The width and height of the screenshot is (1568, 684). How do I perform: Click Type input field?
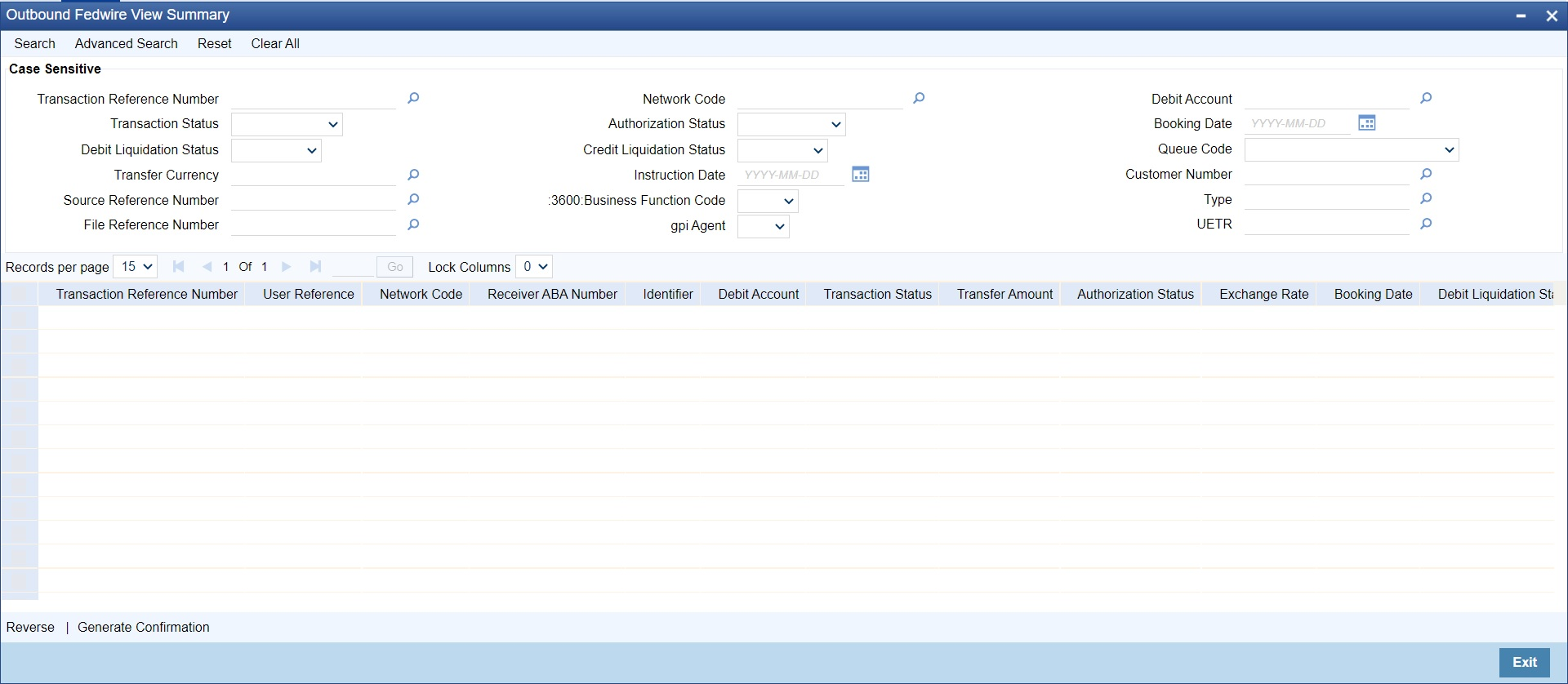coord(1327,199)
